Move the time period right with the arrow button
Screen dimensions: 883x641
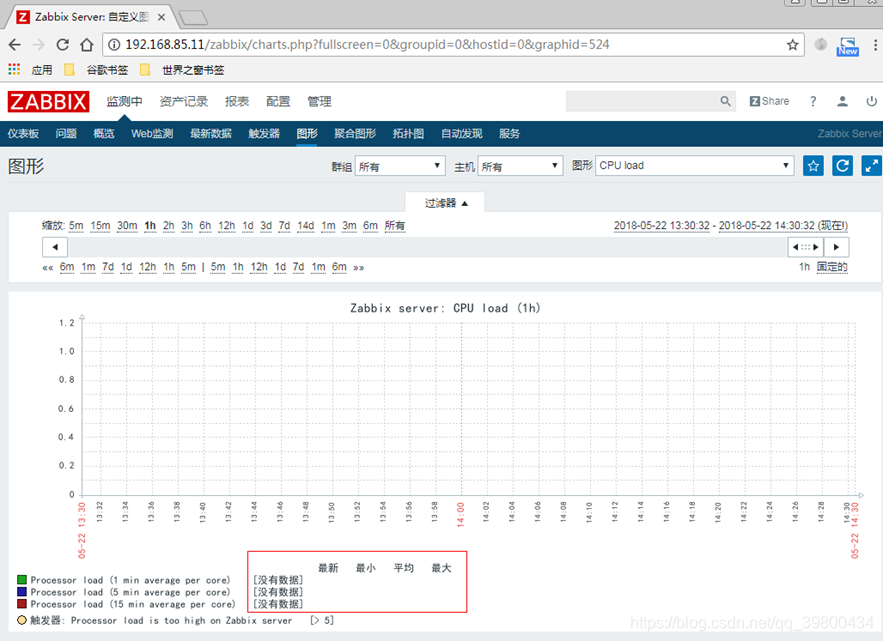coord(836,247)
